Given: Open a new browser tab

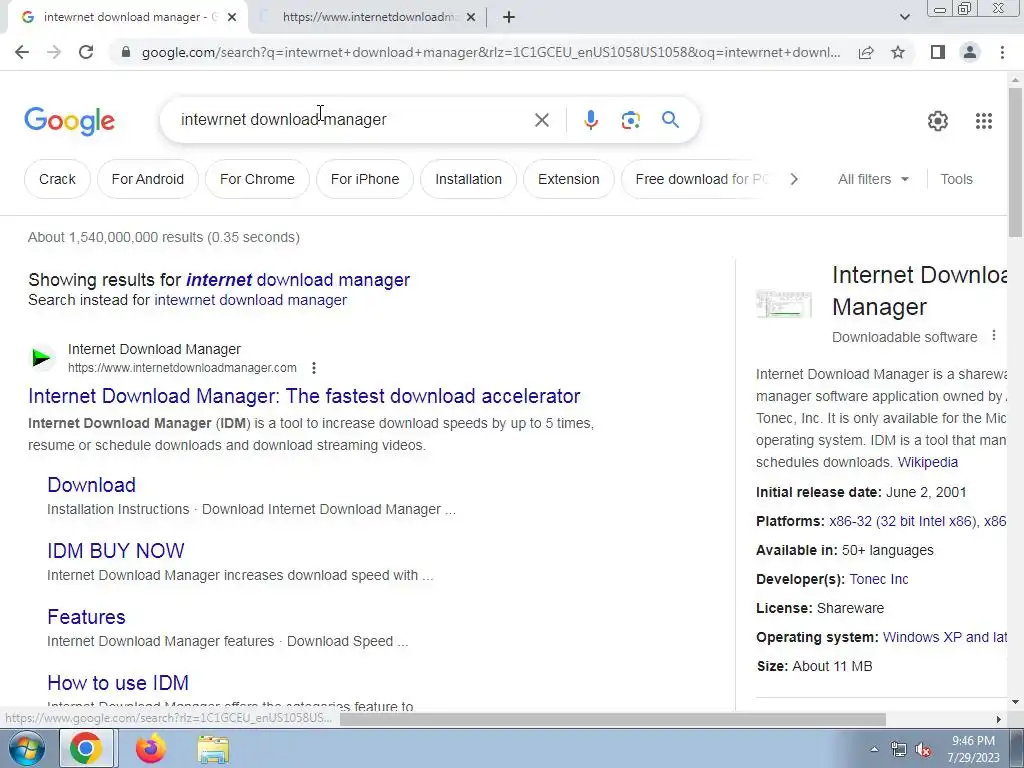Looking at the screenshot, I should tap(509, 17).
